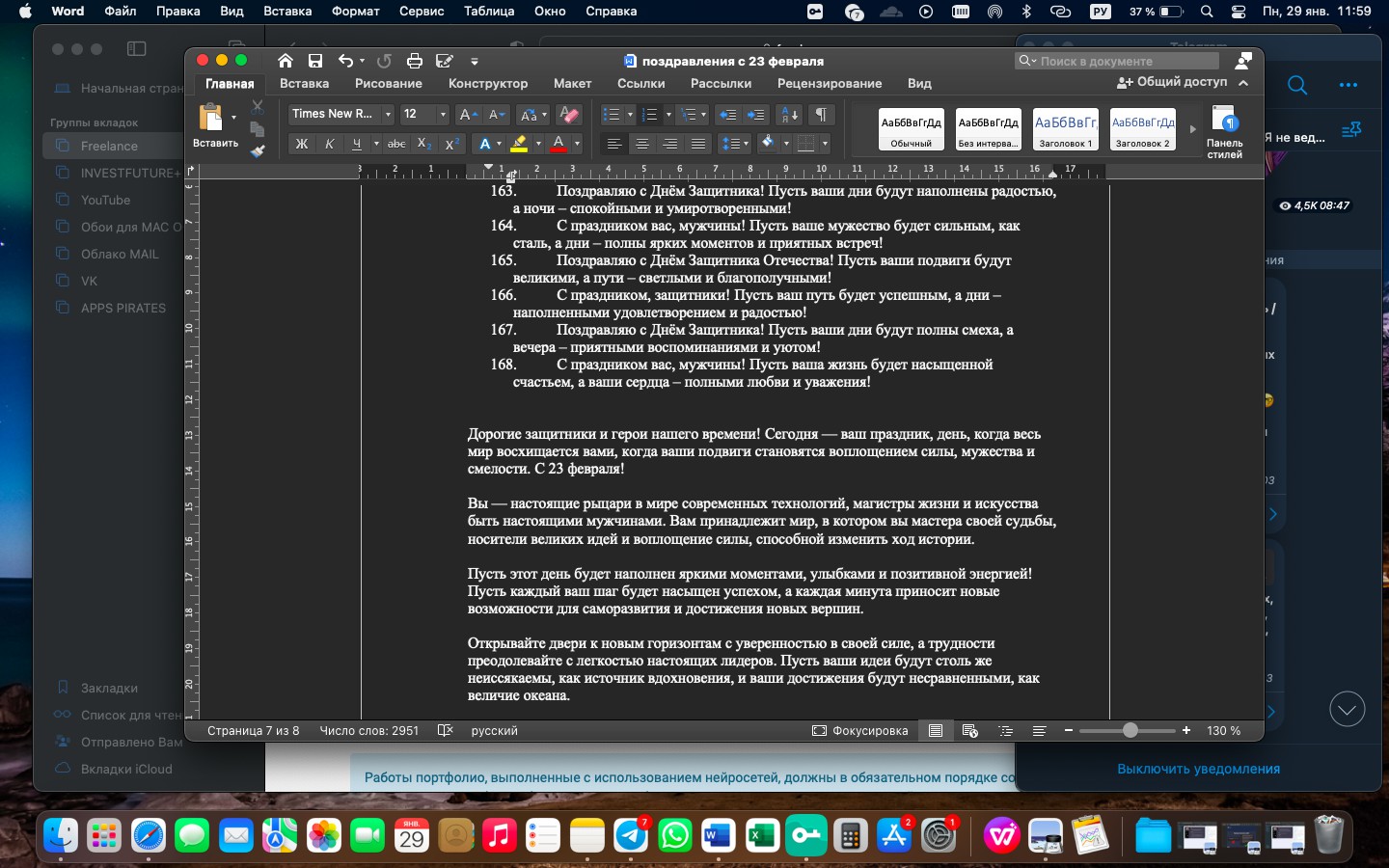1389x868 pixels.
Task: Toggle Print Layout view in the status bar
Action: click(x=936, y=730)
